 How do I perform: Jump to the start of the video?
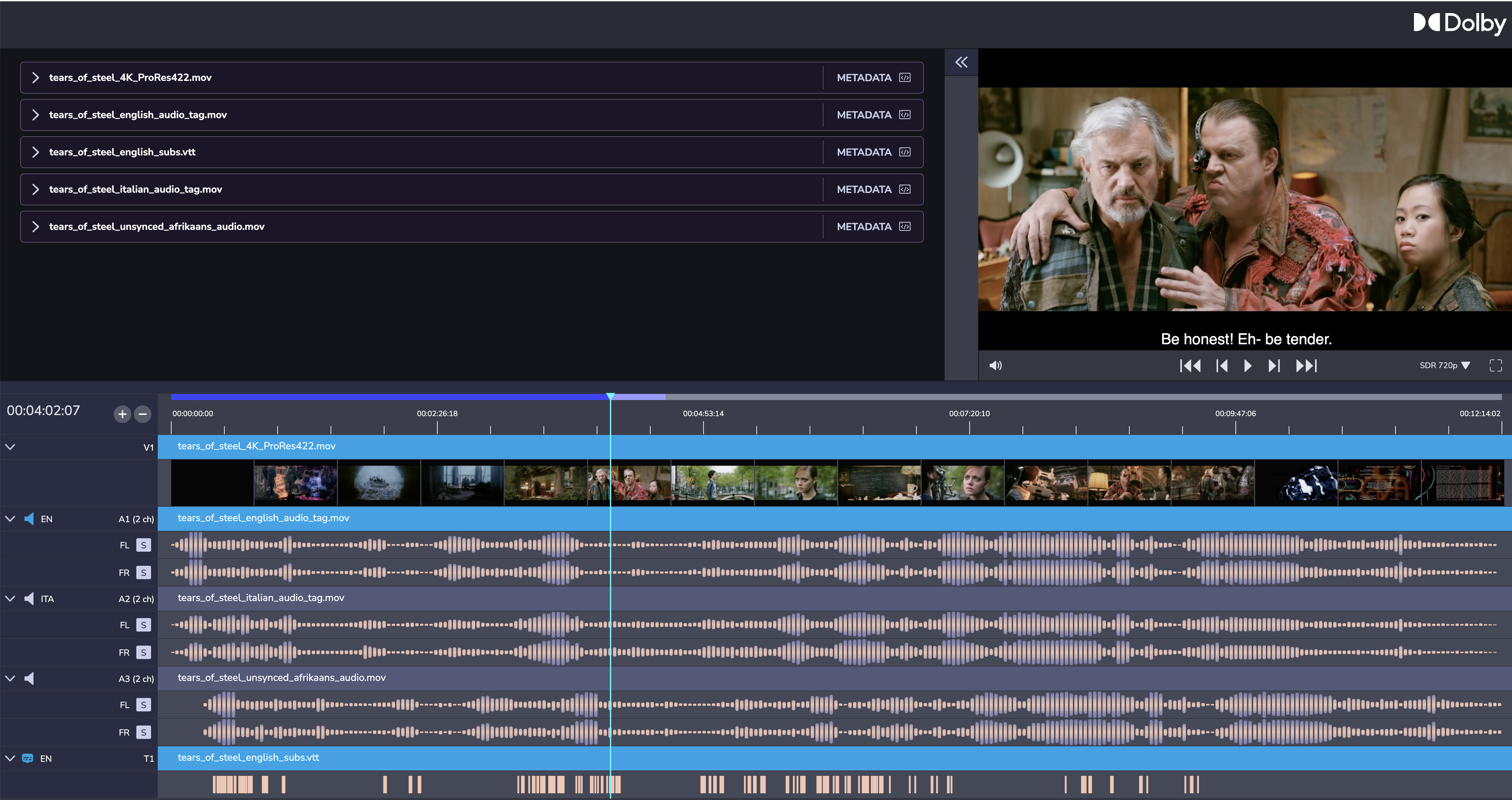(1190, 366)
